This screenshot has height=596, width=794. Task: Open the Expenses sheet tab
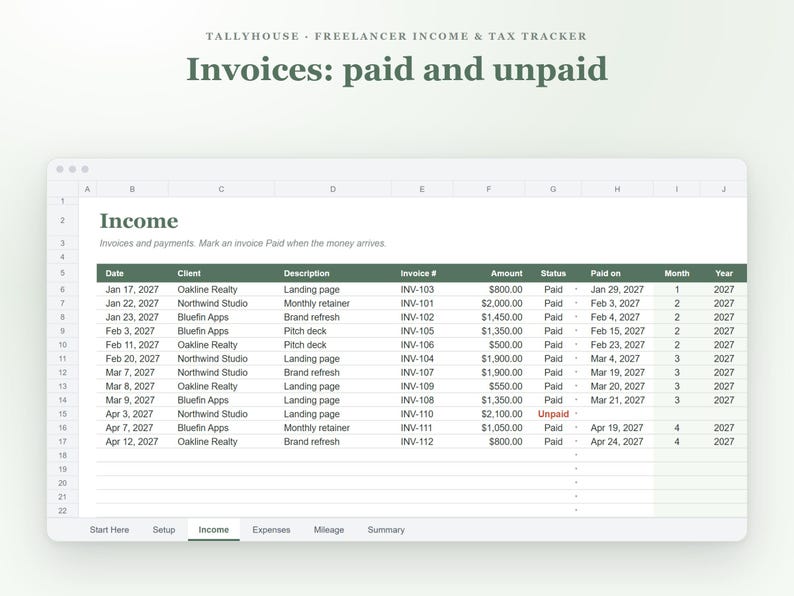[x=271, y=530]
